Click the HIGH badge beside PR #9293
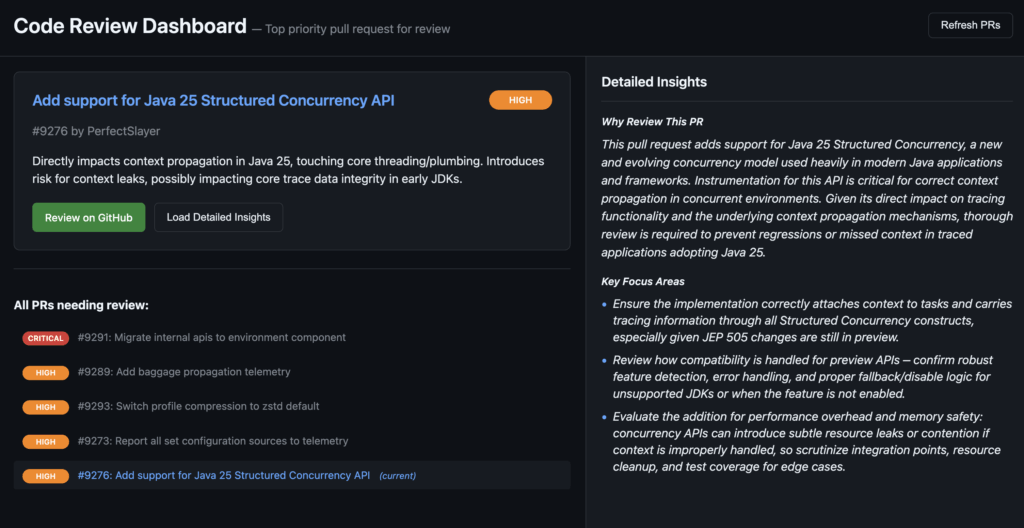Image resolution: width=1024 pixels, height=528 pixels. (x=46, y=407)
